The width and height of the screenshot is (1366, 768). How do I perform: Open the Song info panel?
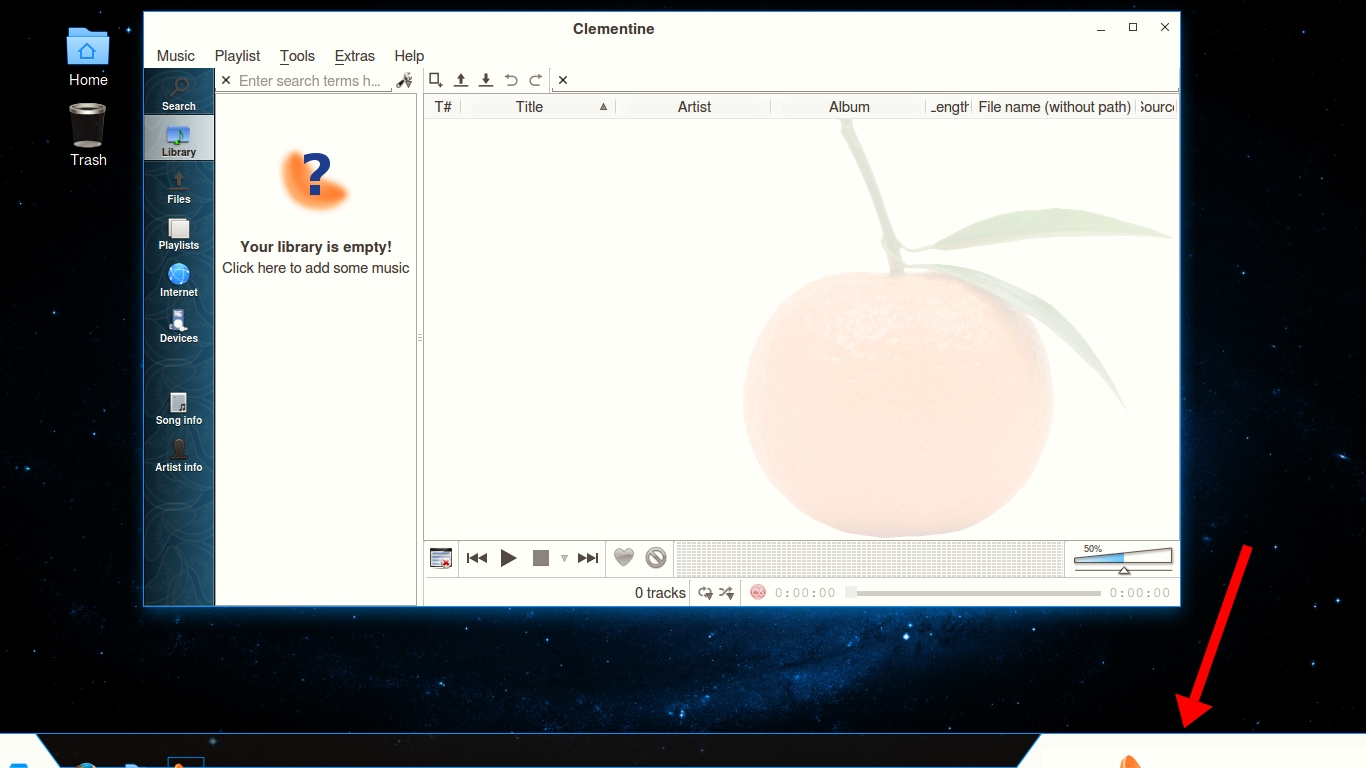point(179,408)
